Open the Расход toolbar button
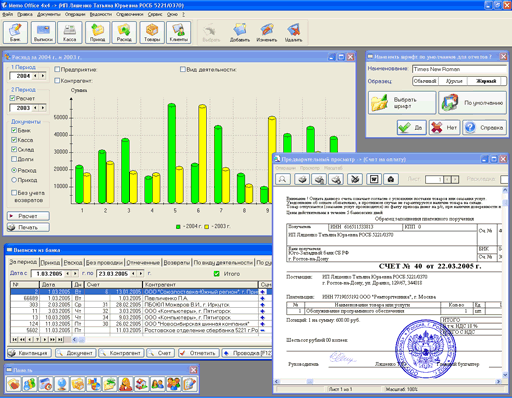 tap(124, 32)
